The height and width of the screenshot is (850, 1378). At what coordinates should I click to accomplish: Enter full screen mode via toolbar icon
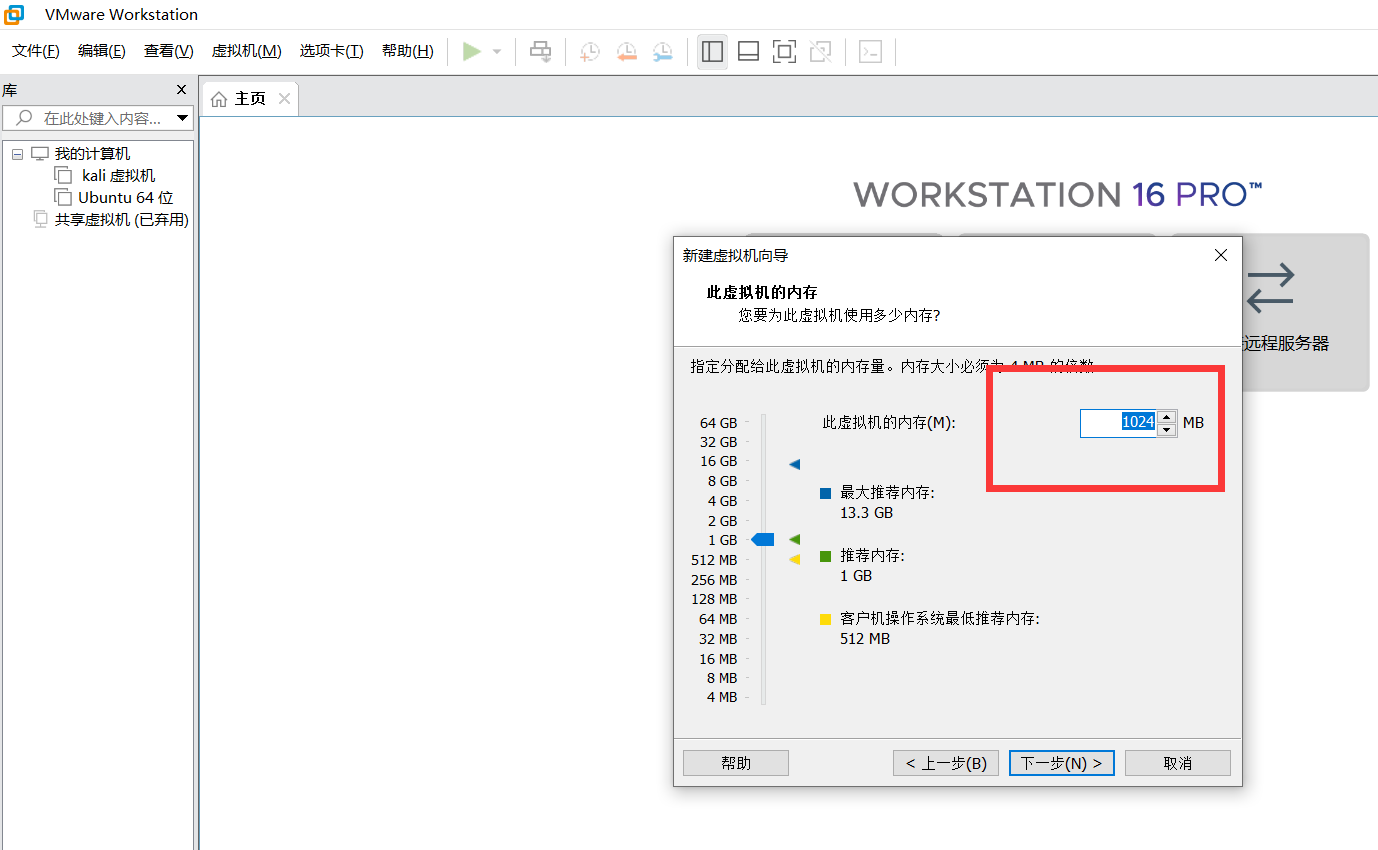click(785, 52)
